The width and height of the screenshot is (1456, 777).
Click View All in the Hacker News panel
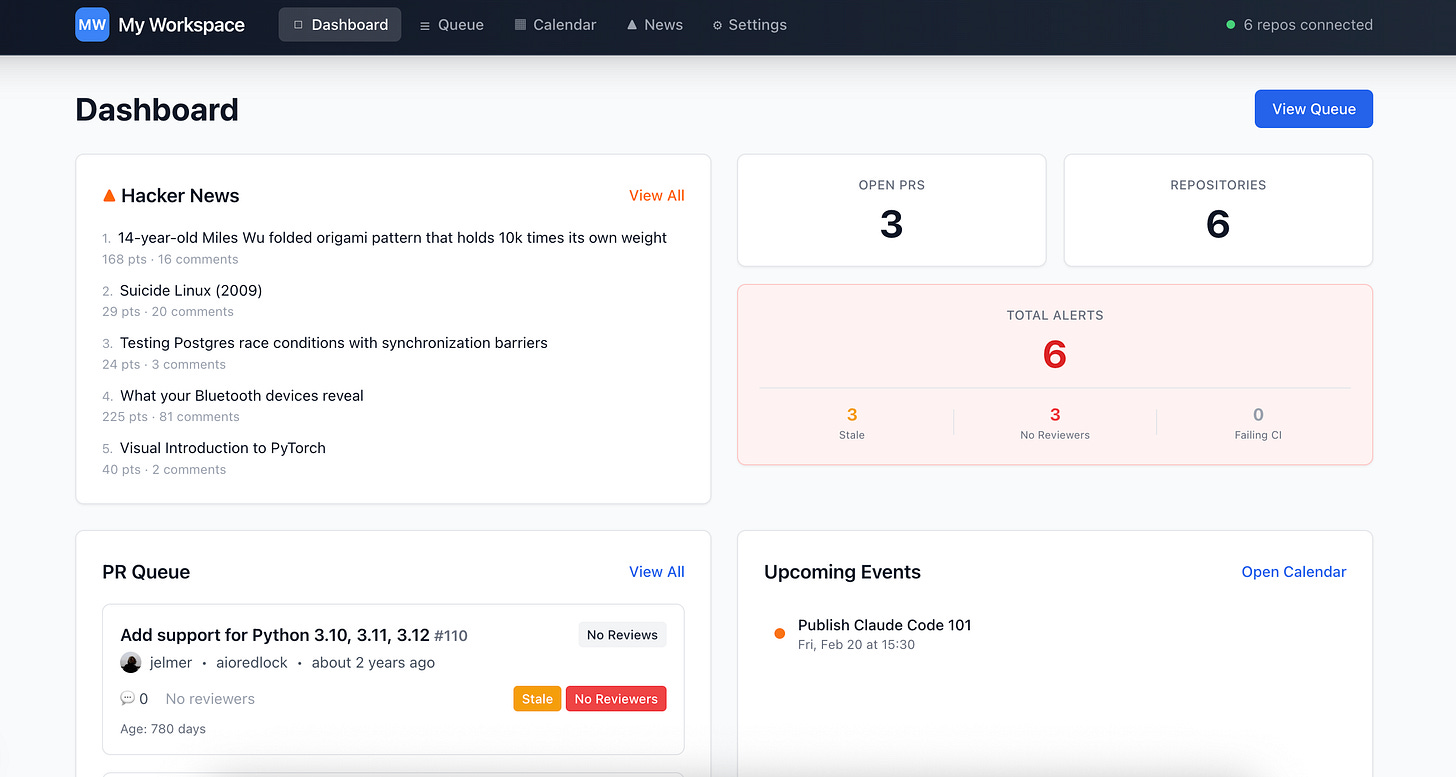[656, 195]
